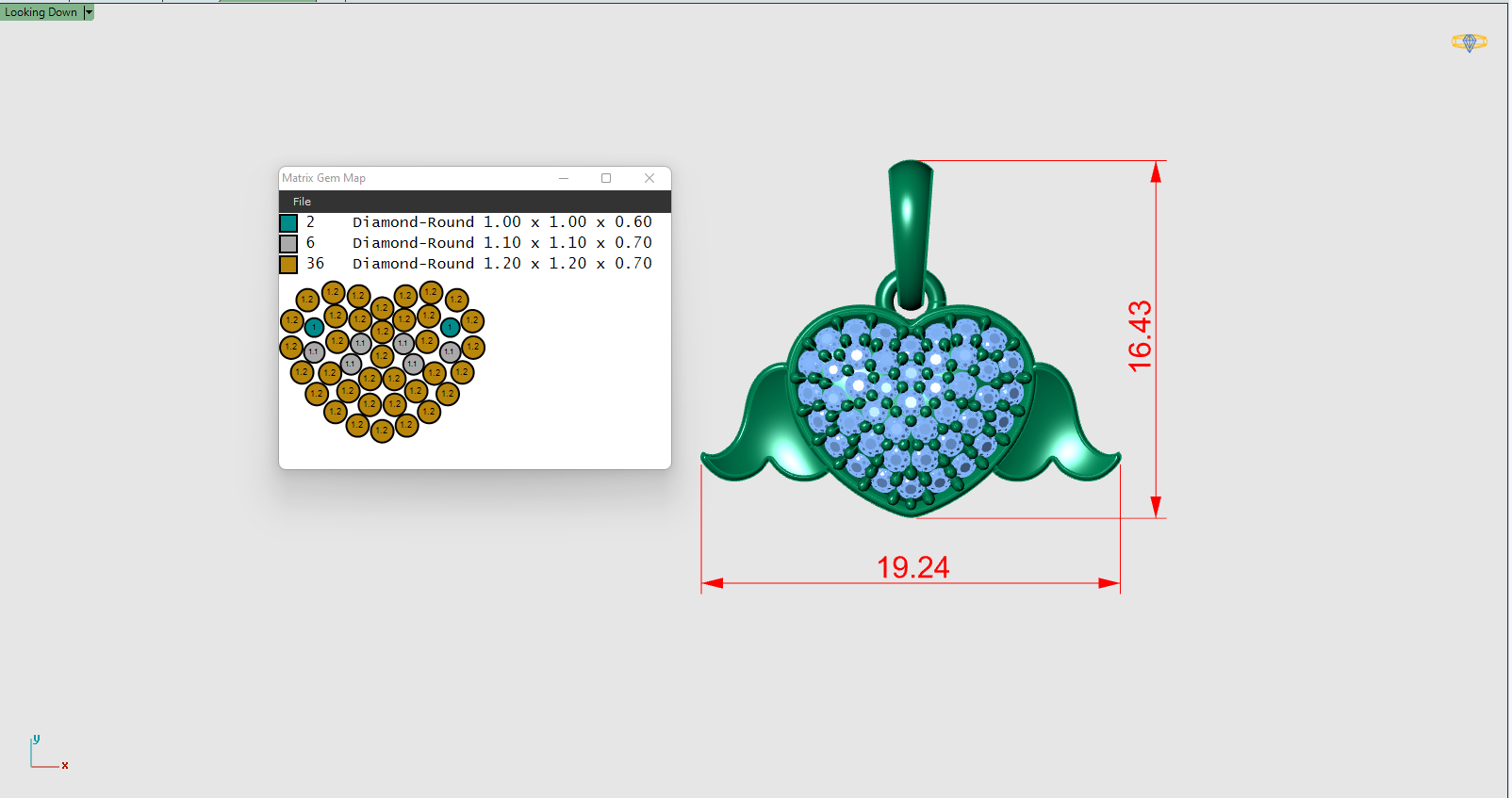Image resolution: width=1512 pixels, height=798 pixels.
Task: Select the Diamond-Round 1.10 x 1.10 x 0.70 row
Action: (x=501, y=243)
